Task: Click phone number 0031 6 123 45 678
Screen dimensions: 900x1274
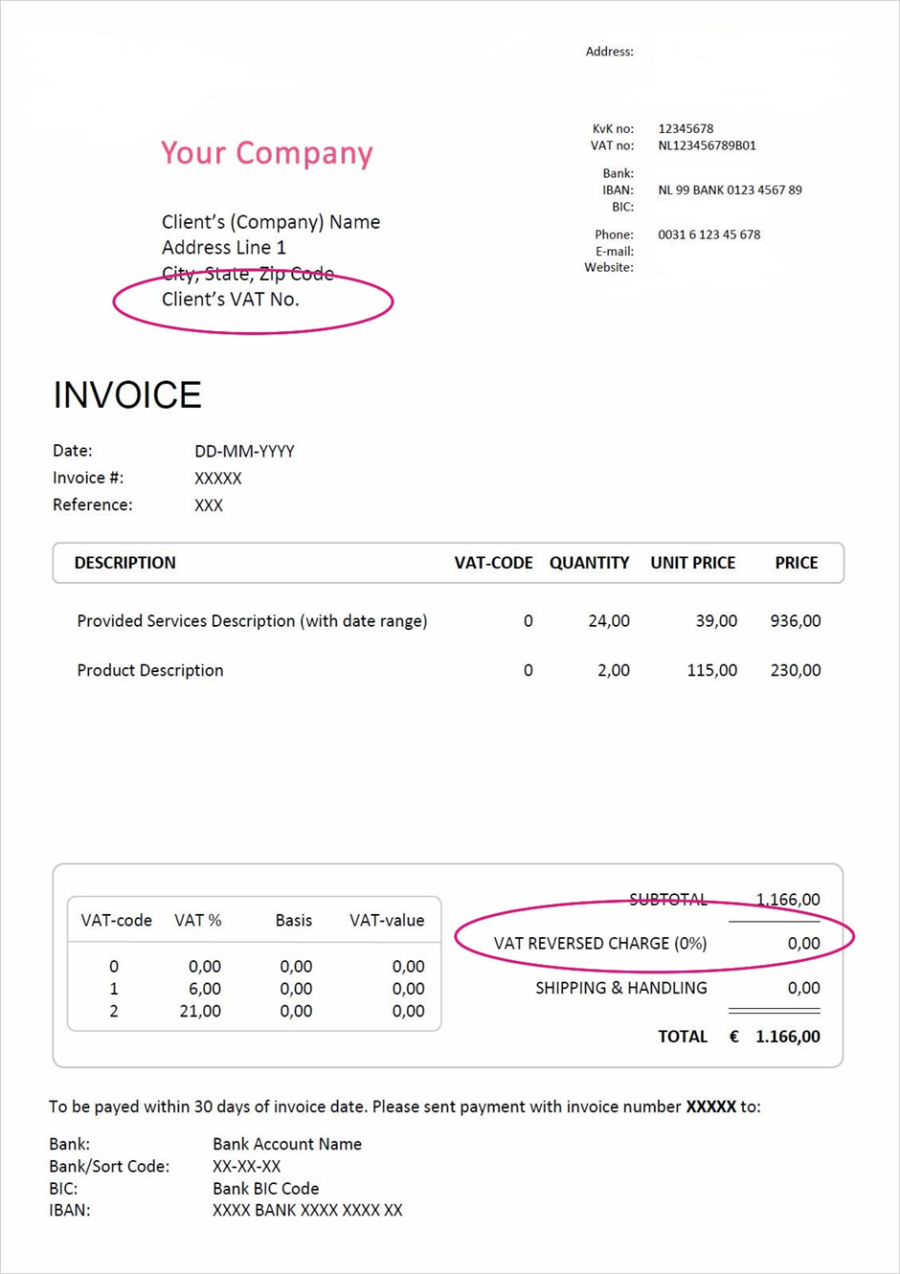Action: [709, 235]
